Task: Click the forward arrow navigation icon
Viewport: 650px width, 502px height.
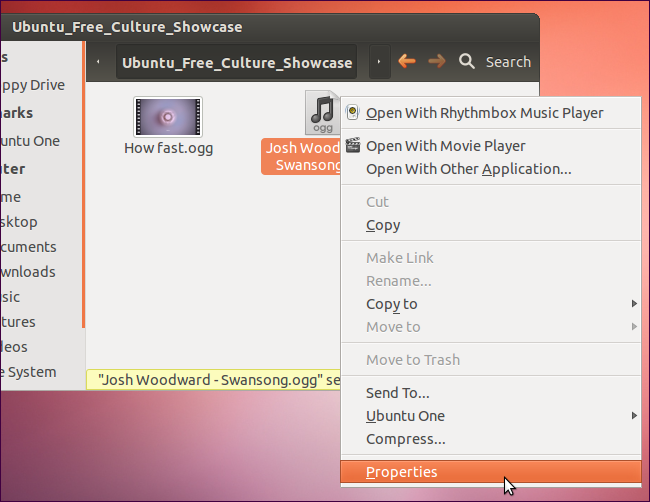Action: (437, 61)
